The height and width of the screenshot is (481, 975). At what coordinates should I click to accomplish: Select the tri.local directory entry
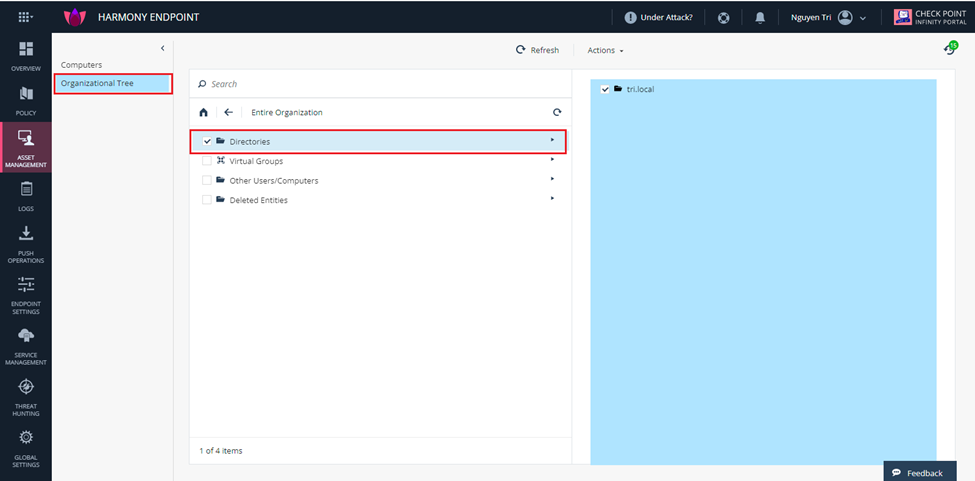coord(640,89)
